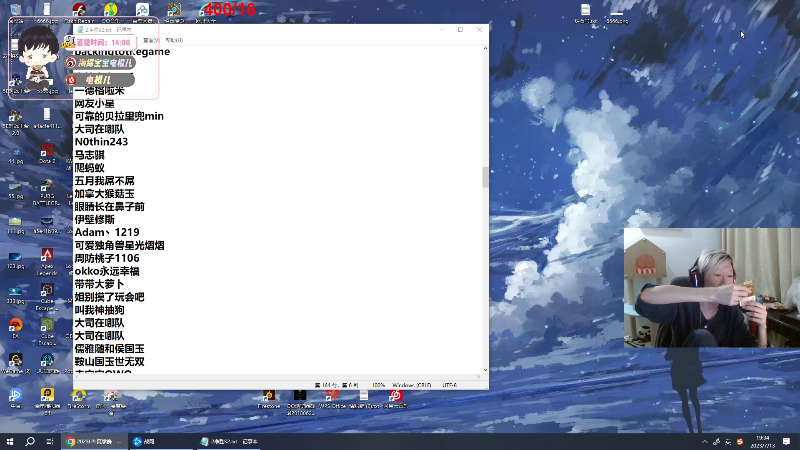
Task: Switch to Notepad taskbar button
Action: click(x=228, y=441)
